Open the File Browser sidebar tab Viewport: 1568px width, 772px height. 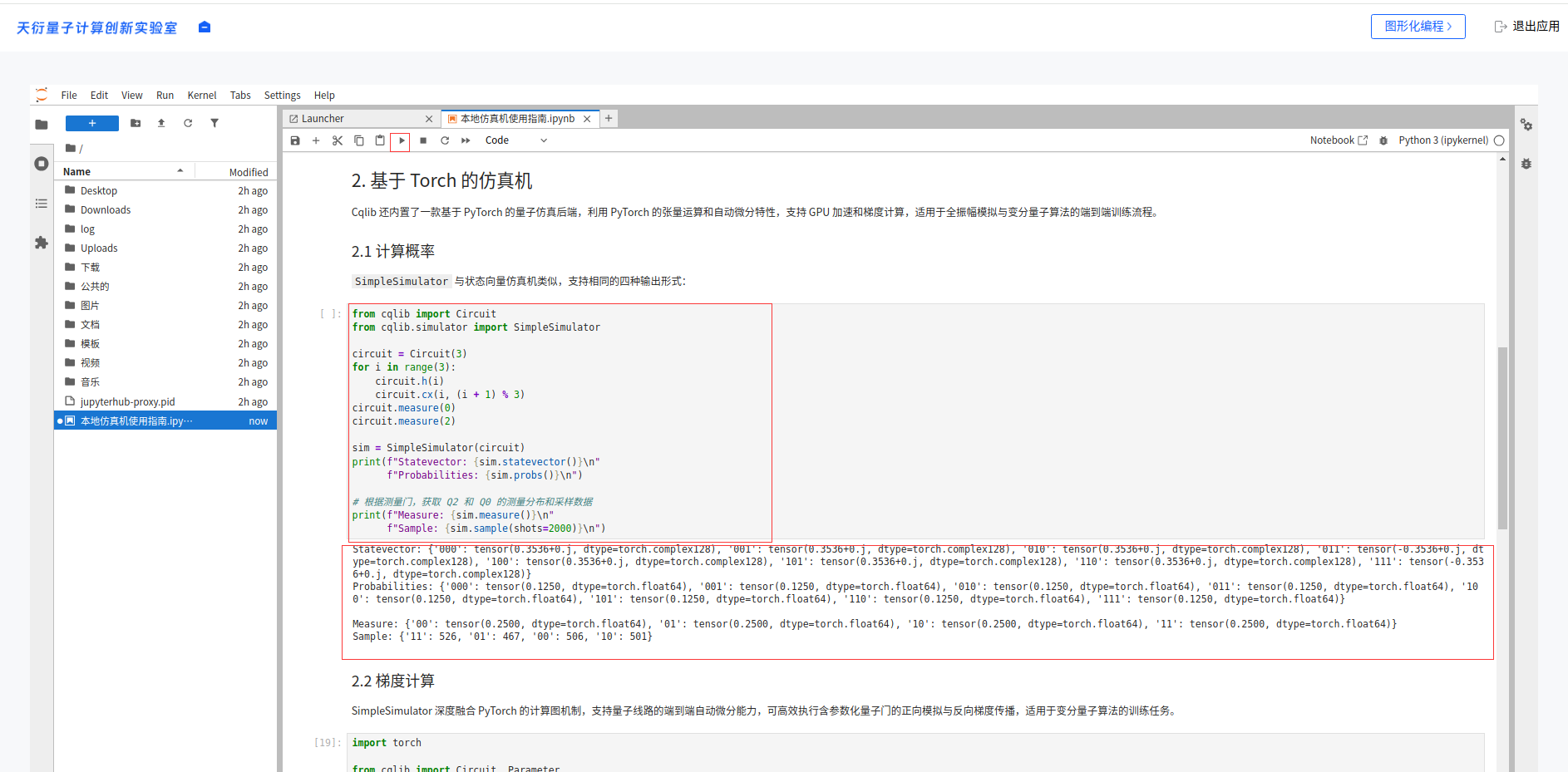pos(42,125)
